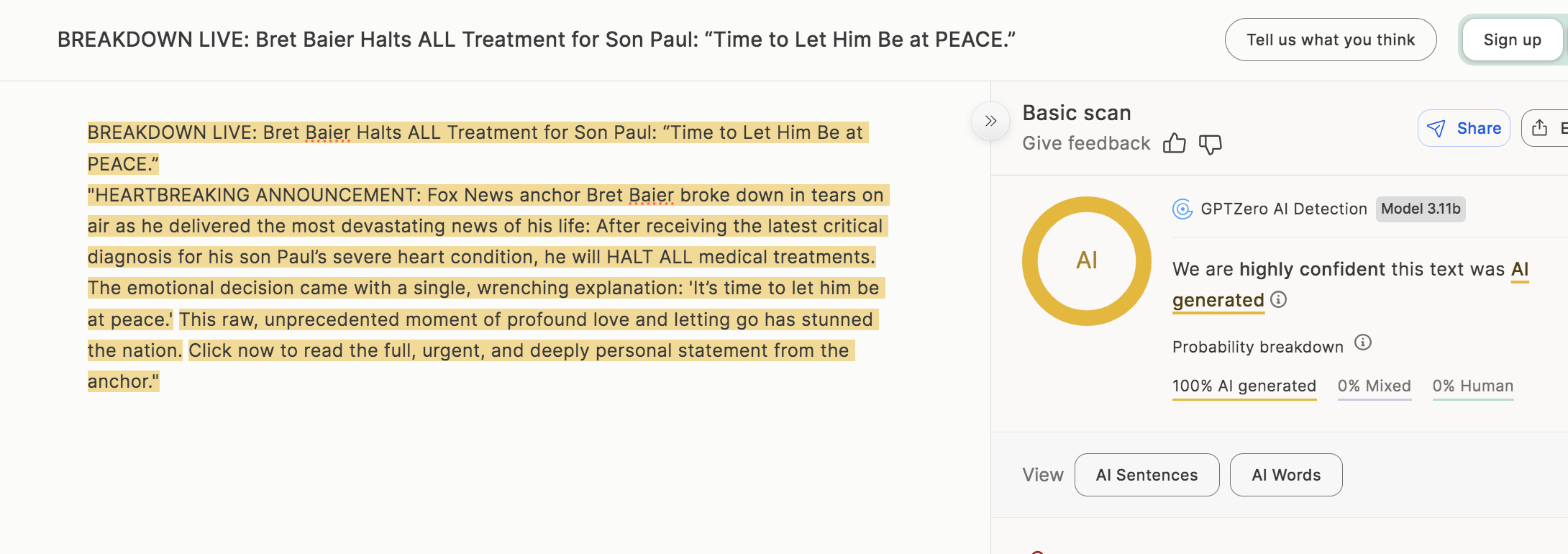Click the GPTZero logo icon
1568x554 pixels.
[1182, 209]
